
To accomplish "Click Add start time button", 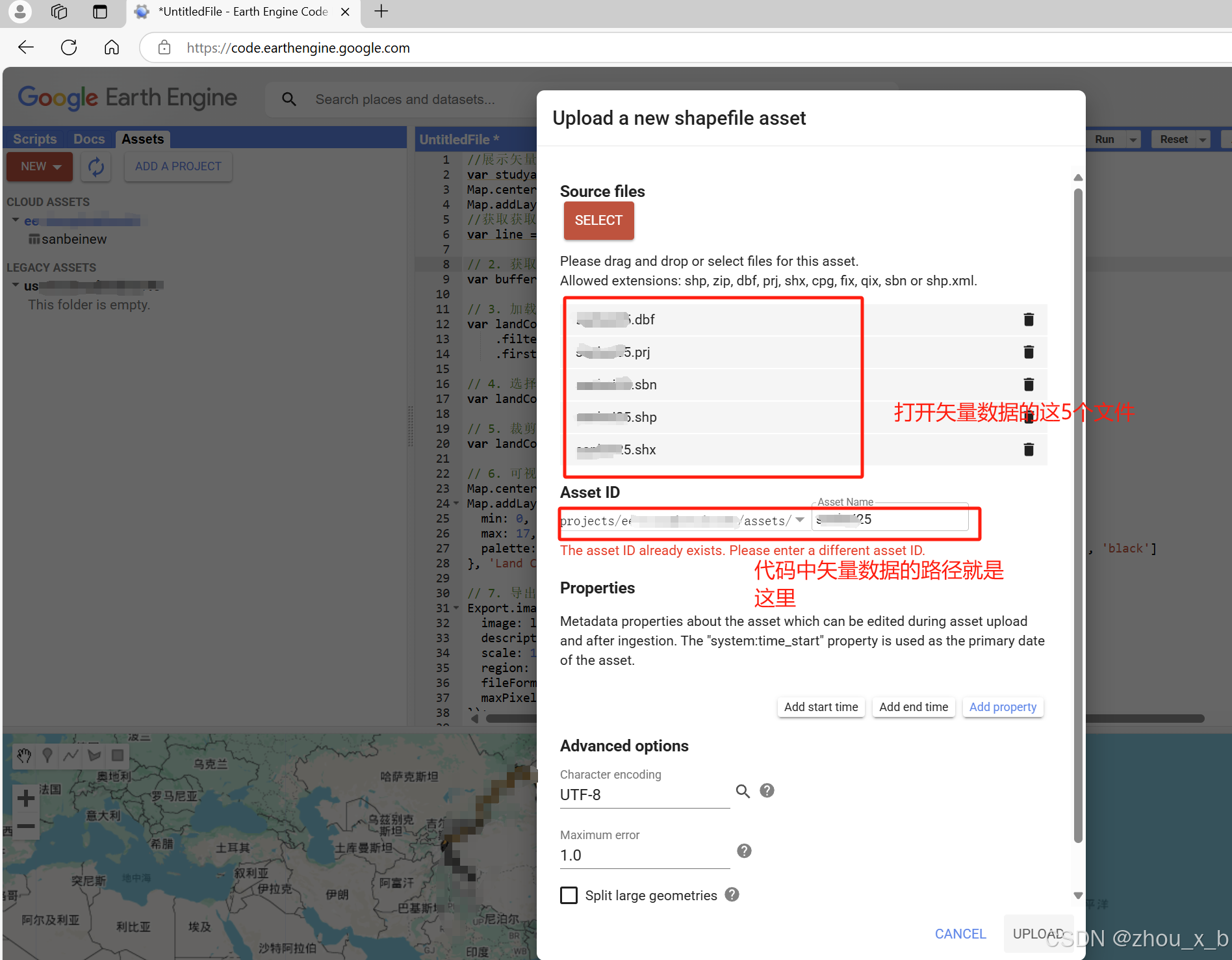I will pos(821,707).
